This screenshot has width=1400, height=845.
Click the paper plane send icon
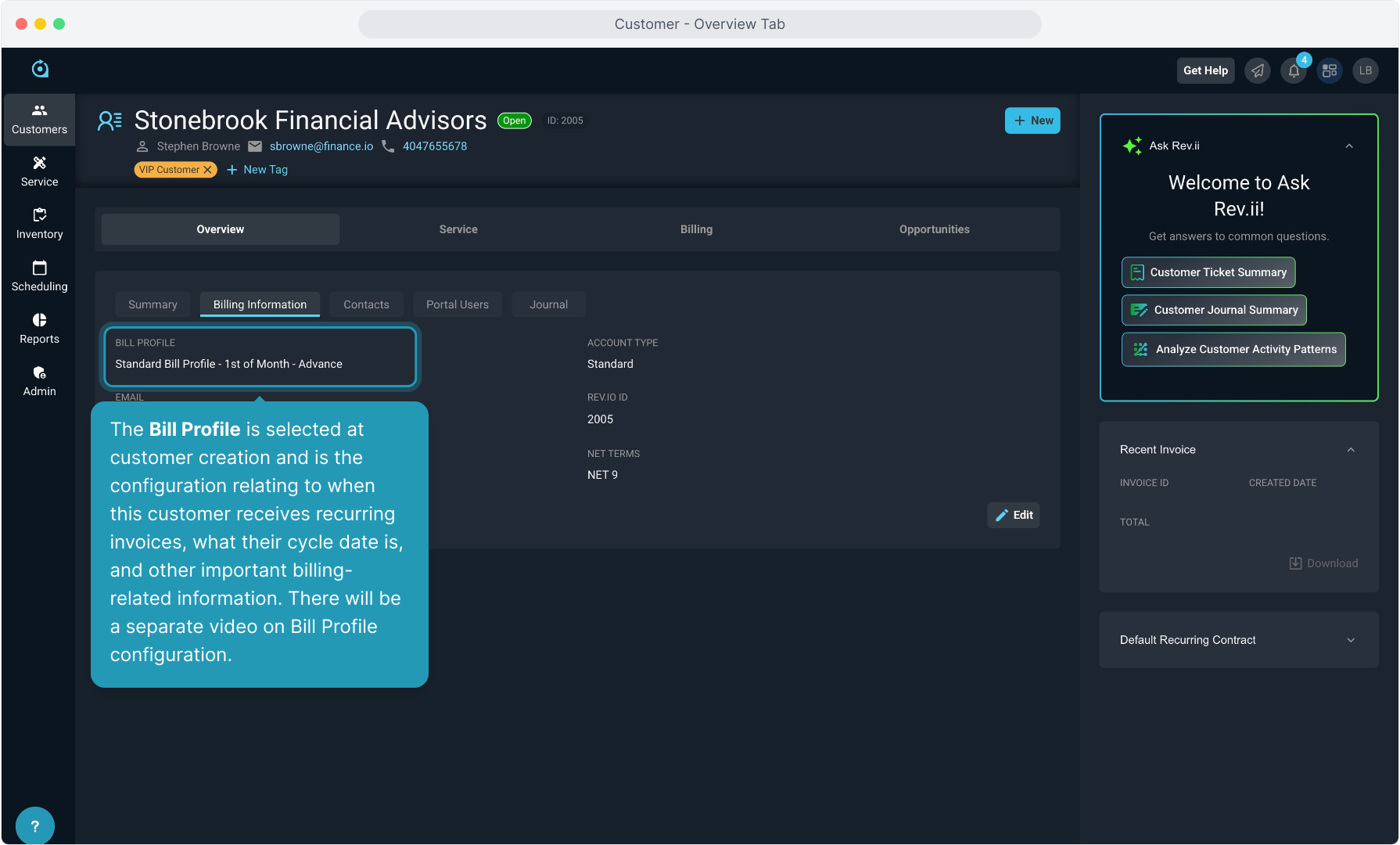pos(1257,71)
